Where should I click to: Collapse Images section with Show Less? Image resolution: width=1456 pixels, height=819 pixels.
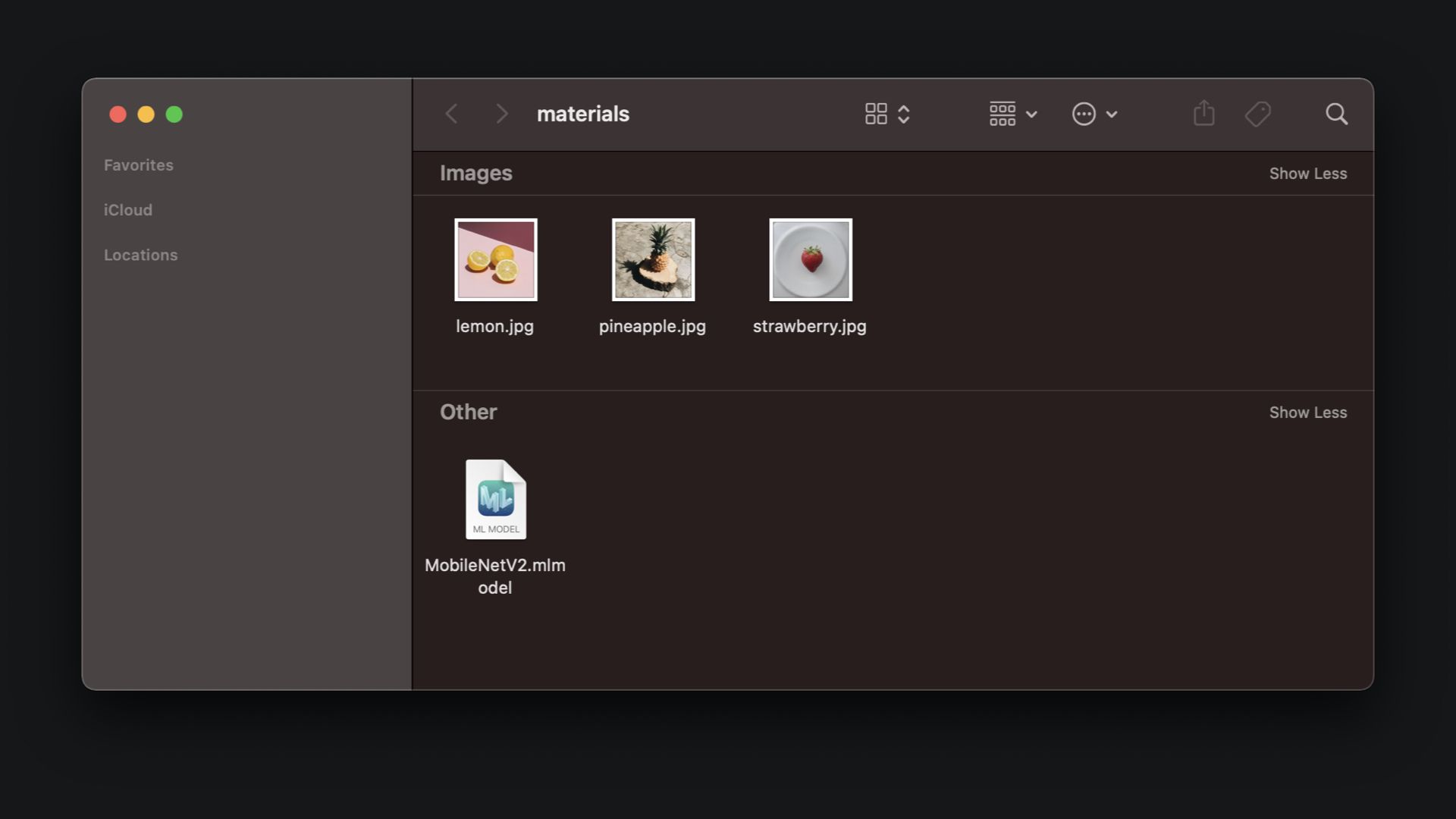(1307, 174)
